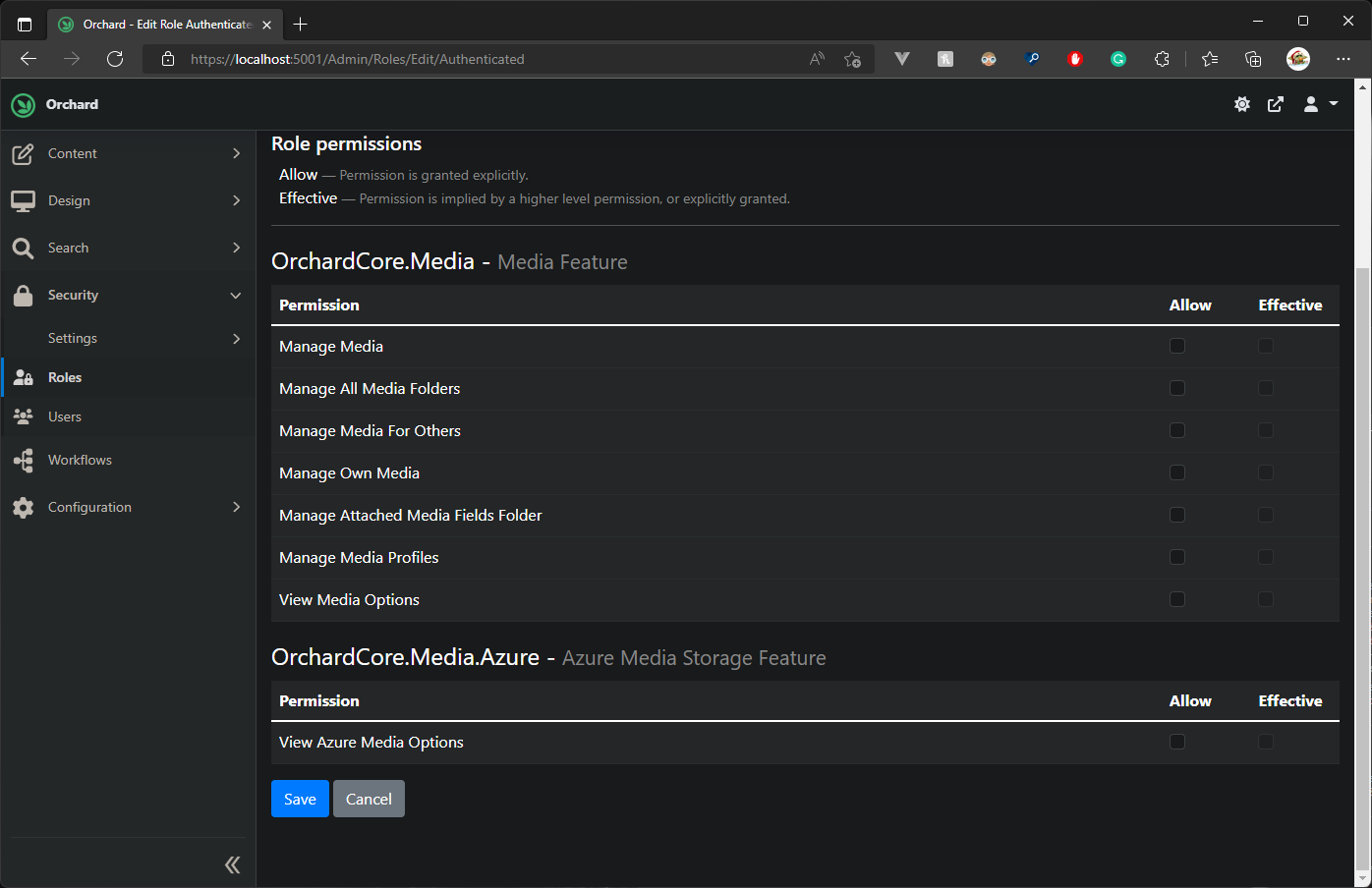Cancel editing the role
Image resolution: width=1372 pixels, height=888 pixels.
[x=369, y=799]
